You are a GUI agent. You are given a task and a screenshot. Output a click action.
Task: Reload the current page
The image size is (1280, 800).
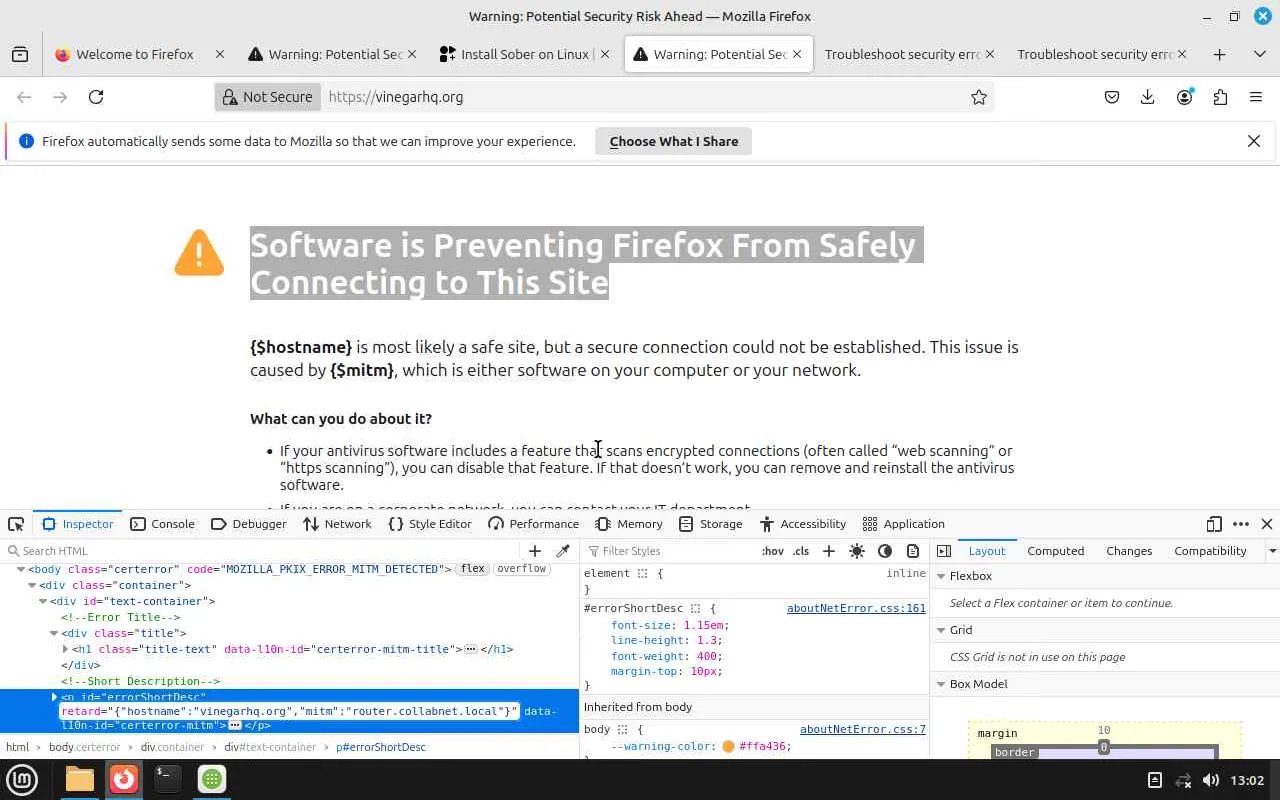tap(96, 97)
